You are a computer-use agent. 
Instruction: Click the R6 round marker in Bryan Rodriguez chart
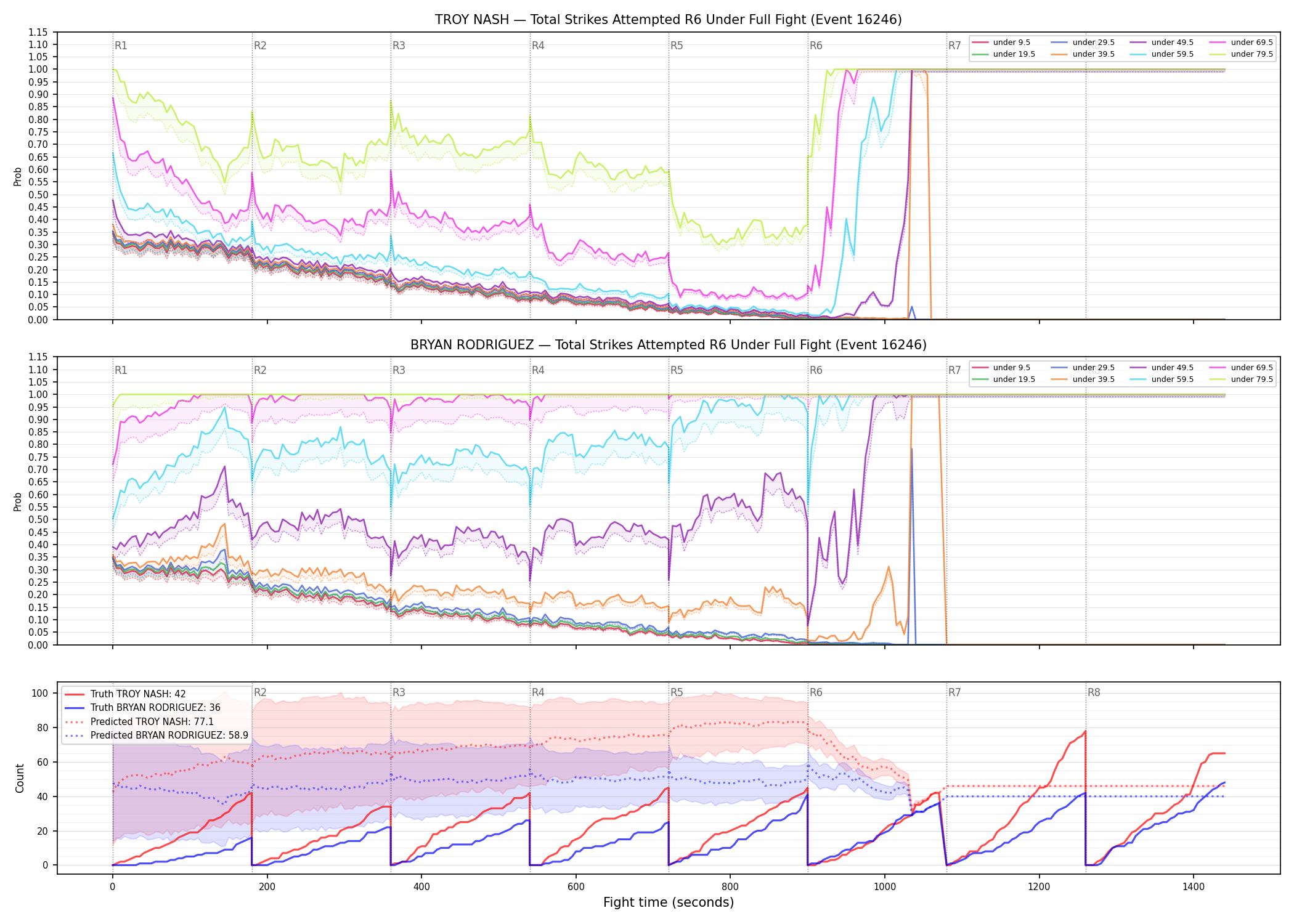tap(816, 370)
